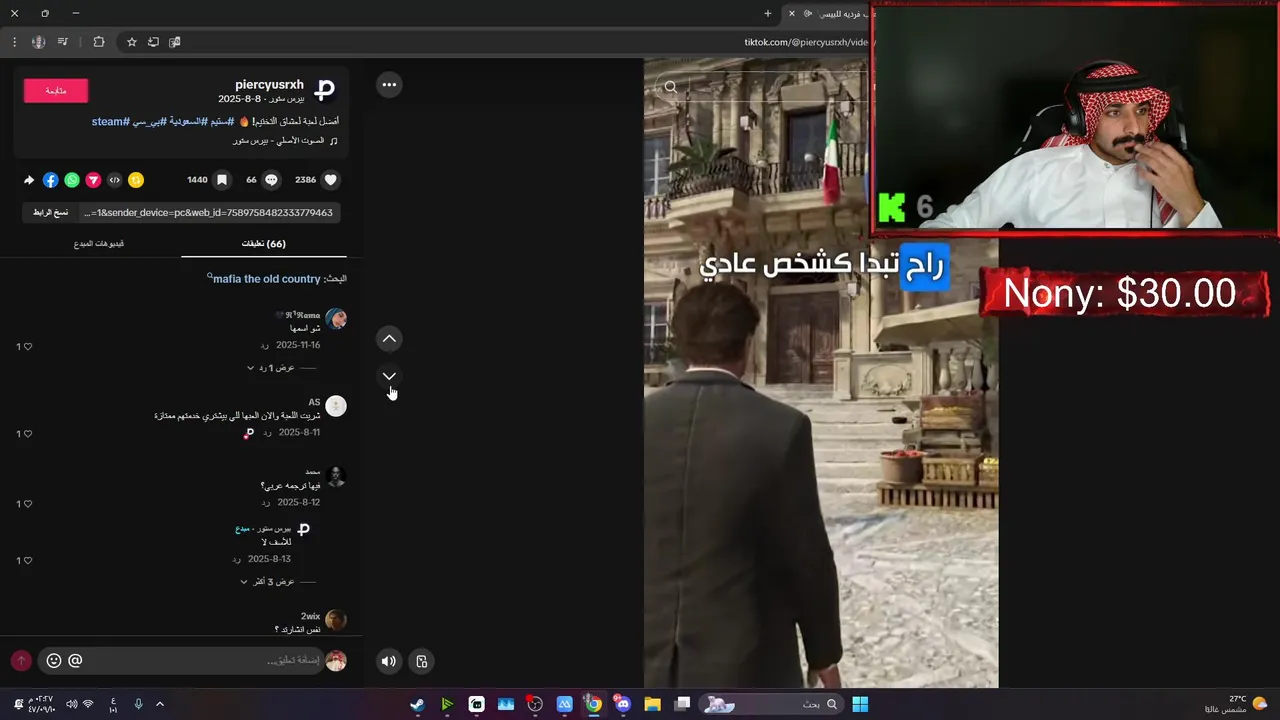Bookmark the video with the save icon
This screenshot has height=720, width=1280.
pyautogui.click(x=222, y=180)
